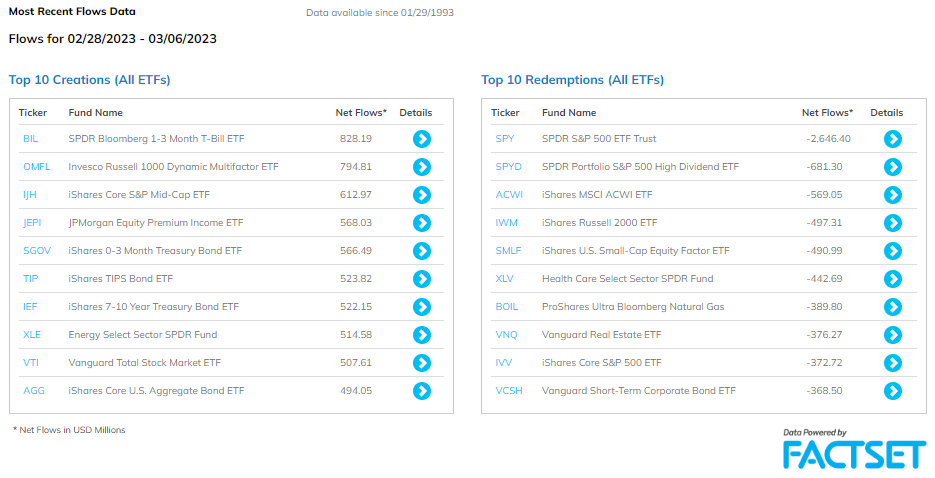Open the AGG ticker link

tap(33, 390)
